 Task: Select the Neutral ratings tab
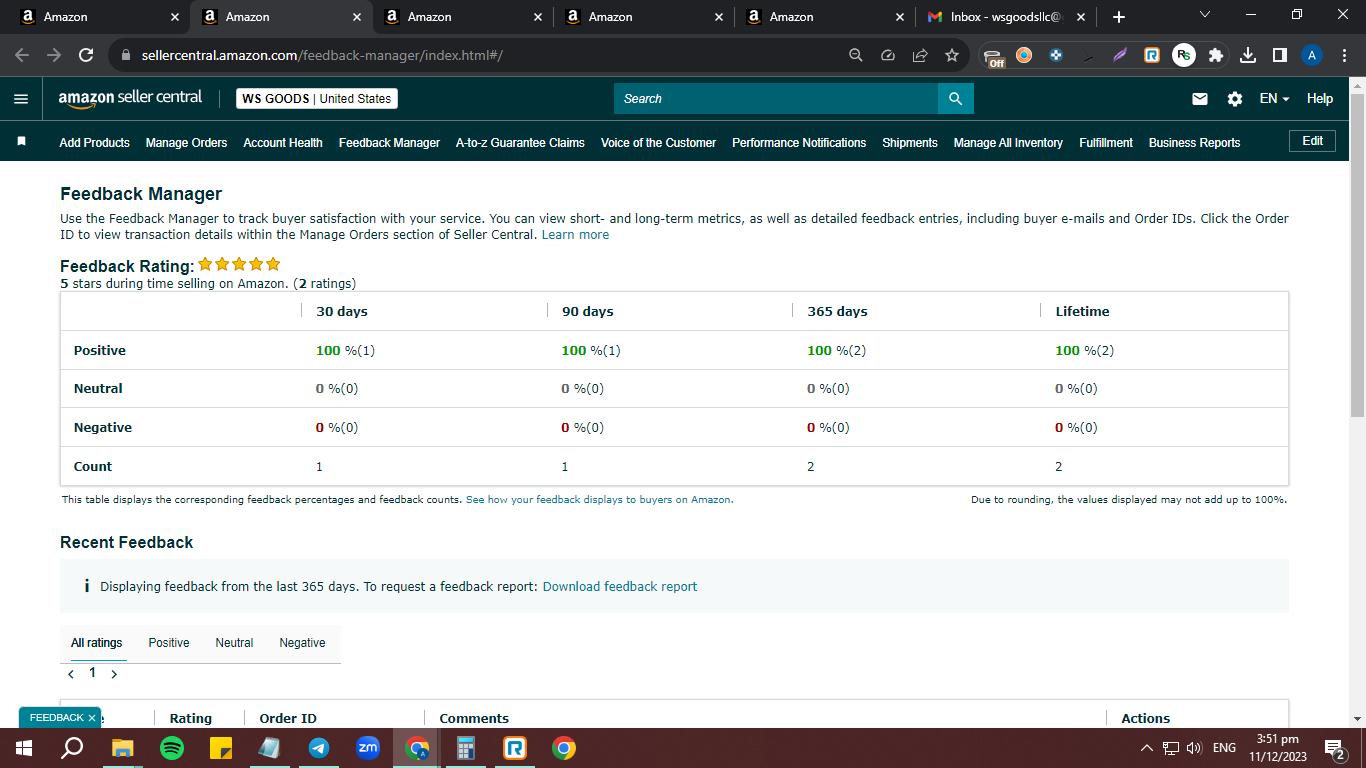click(x=234, y=643)
